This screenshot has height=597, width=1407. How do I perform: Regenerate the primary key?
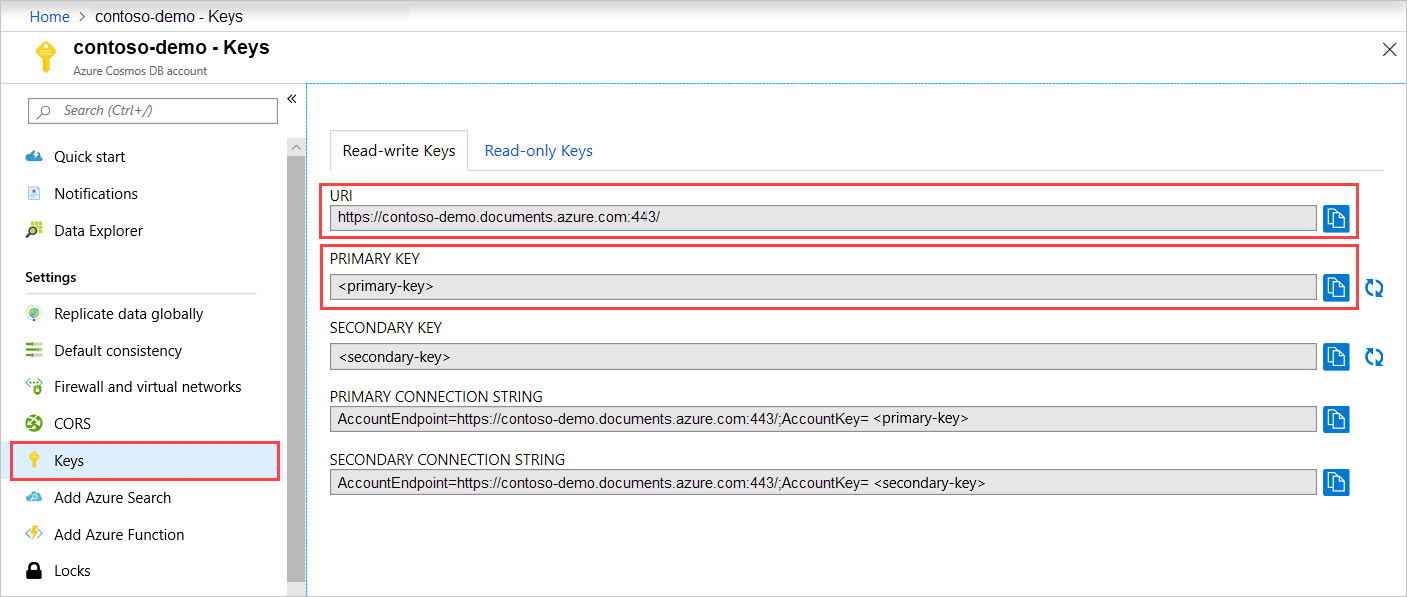coord(1374,287)
